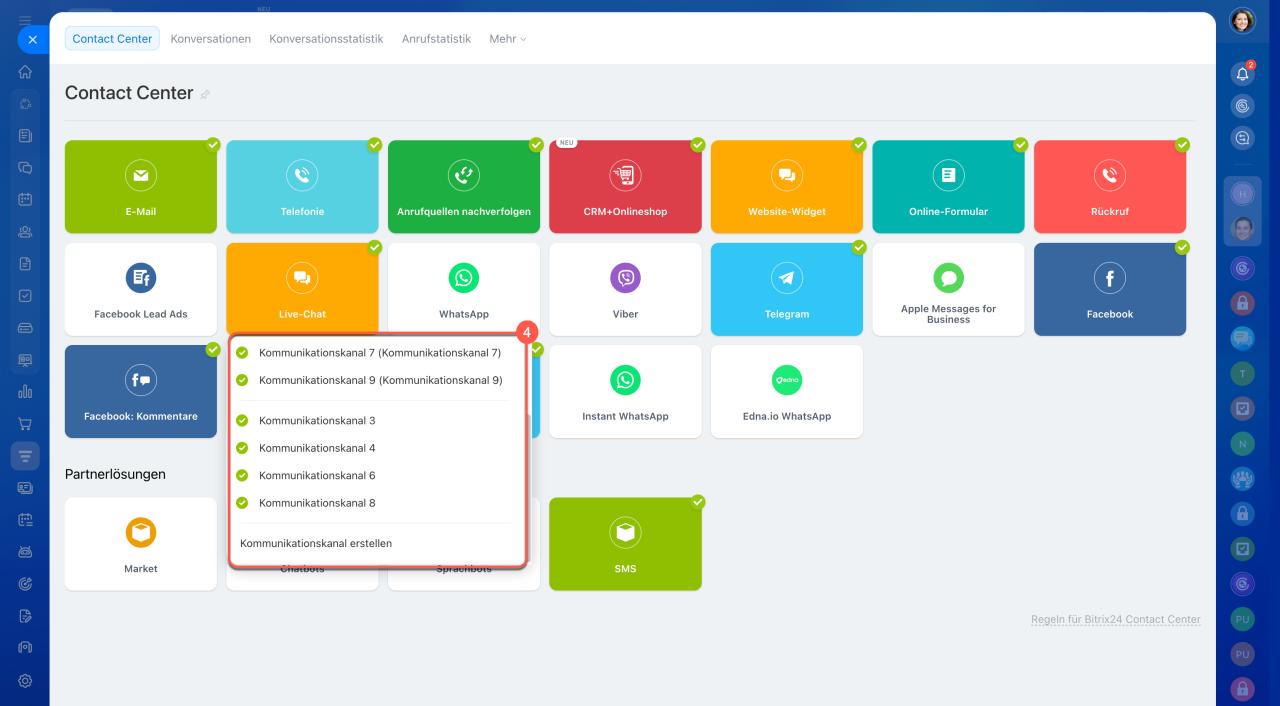Switch to the Konversationsstatistik tab
This screenshot has width=1280, height=706.
(326, 39)
